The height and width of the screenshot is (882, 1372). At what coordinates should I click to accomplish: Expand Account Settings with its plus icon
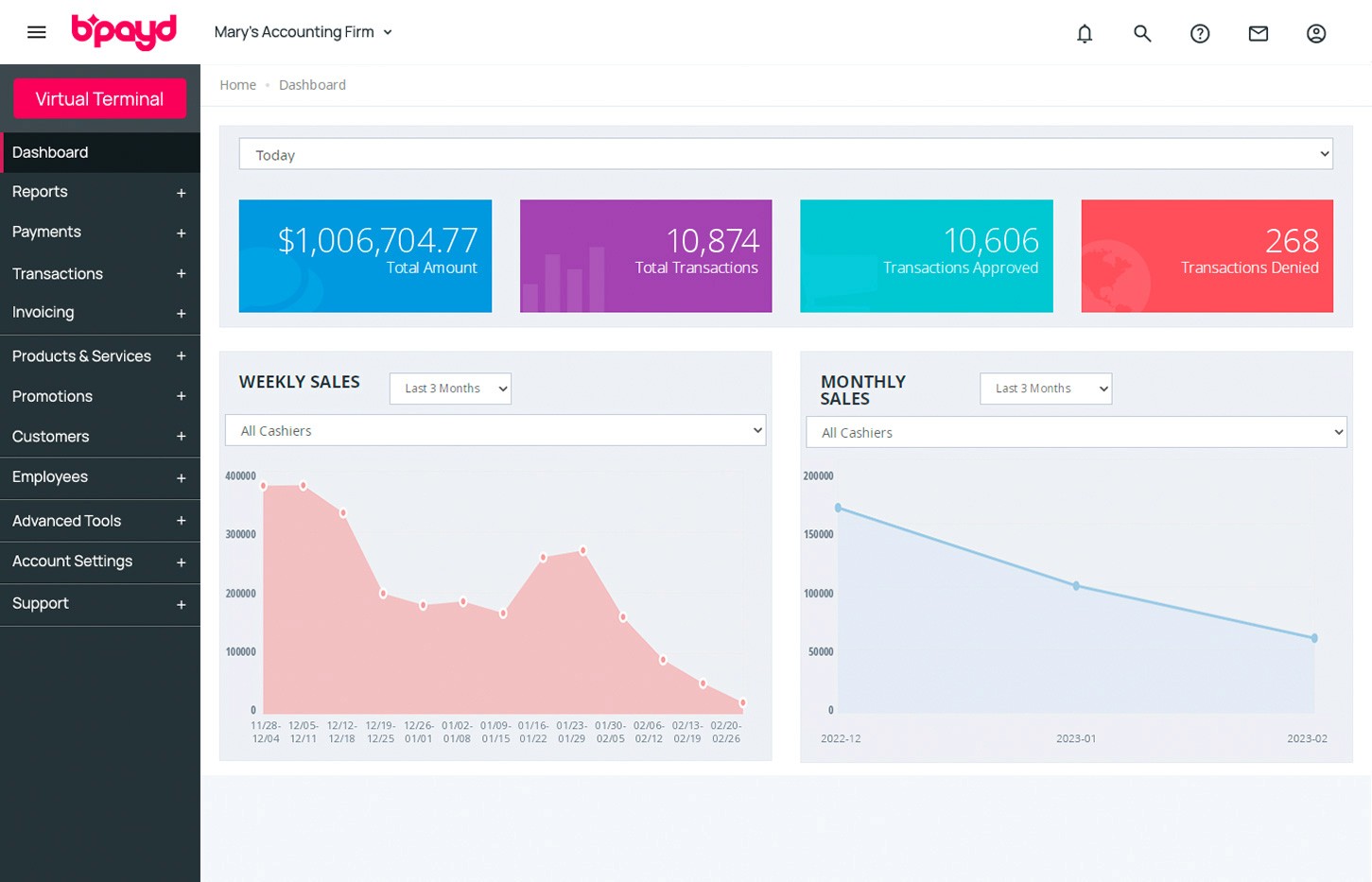[181, 562]
